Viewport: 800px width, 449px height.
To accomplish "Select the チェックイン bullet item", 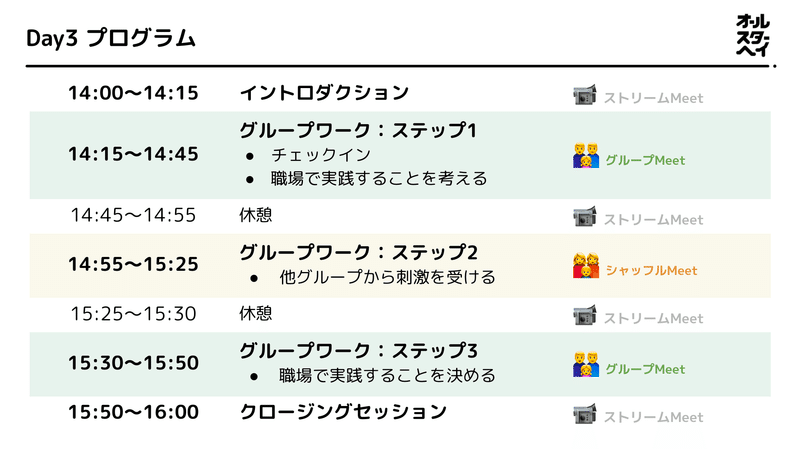I will (320, 155).
